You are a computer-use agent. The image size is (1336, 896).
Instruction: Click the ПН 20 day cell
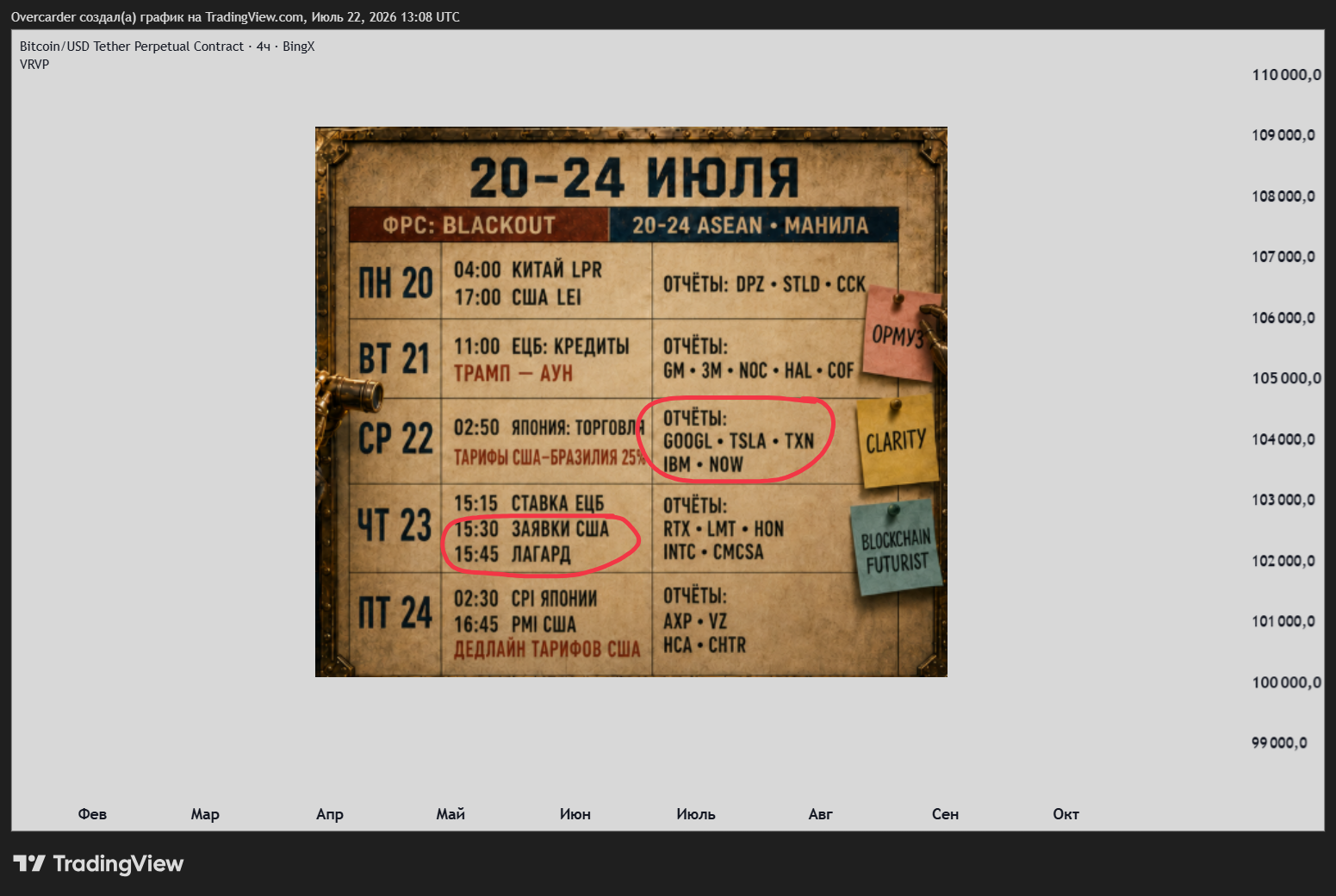pyautogui.click(x=395, y=282)
